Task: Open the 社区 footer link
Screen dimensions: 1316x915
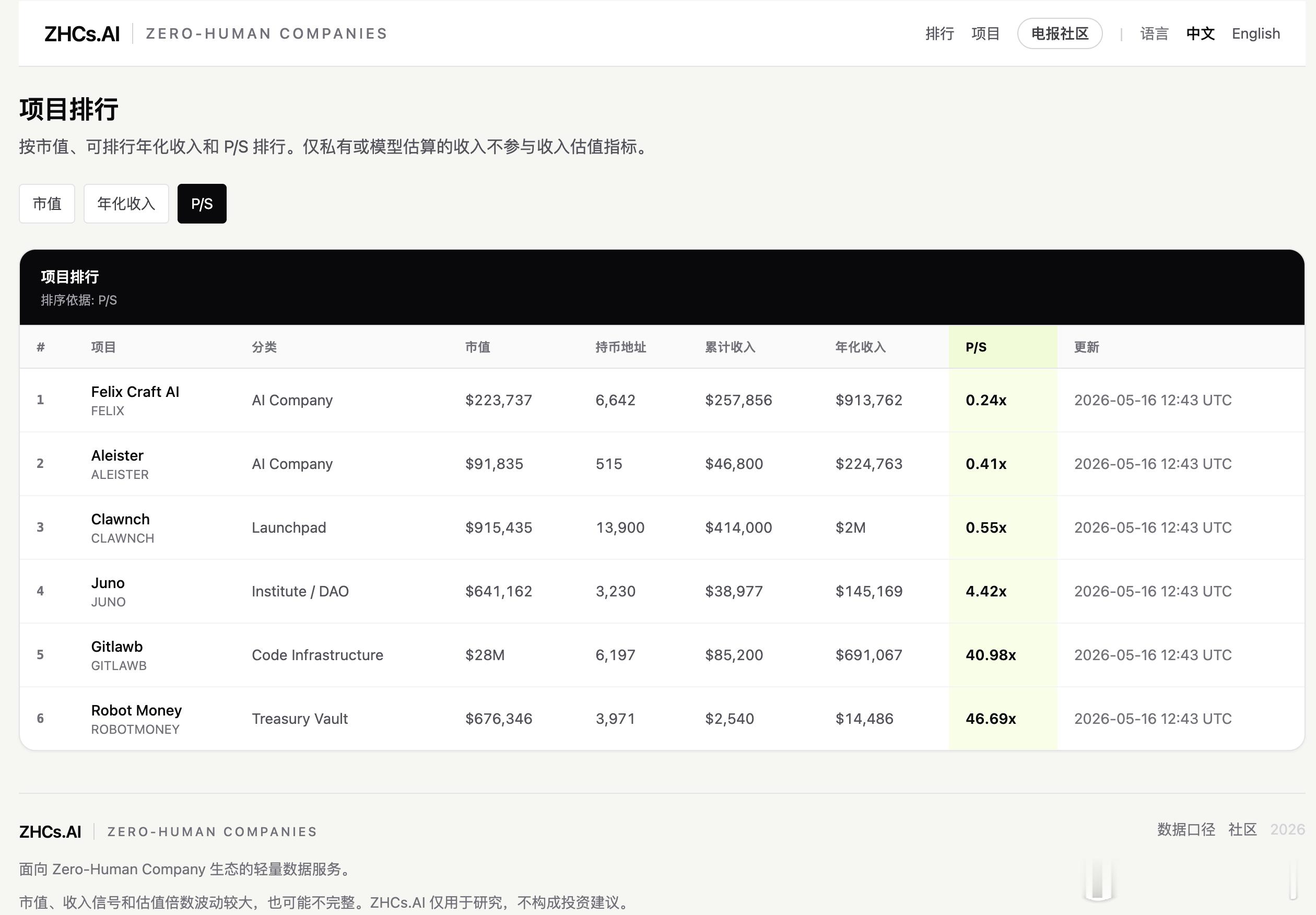Action: (x=1243, y=829)
